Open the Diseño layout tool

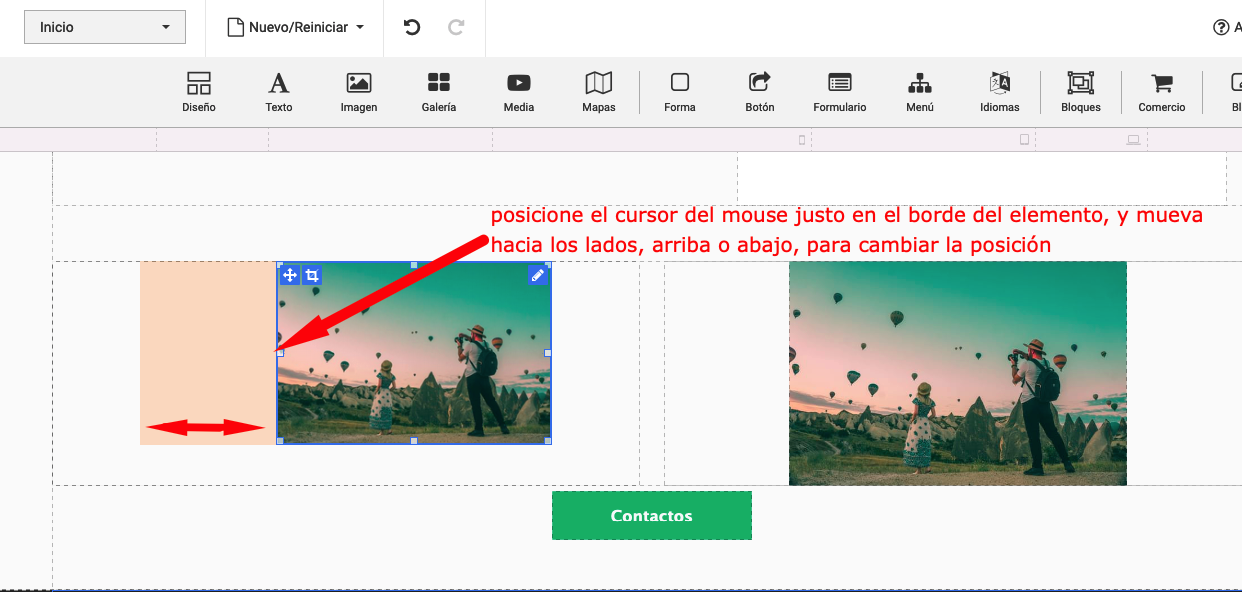coord(199,92)
